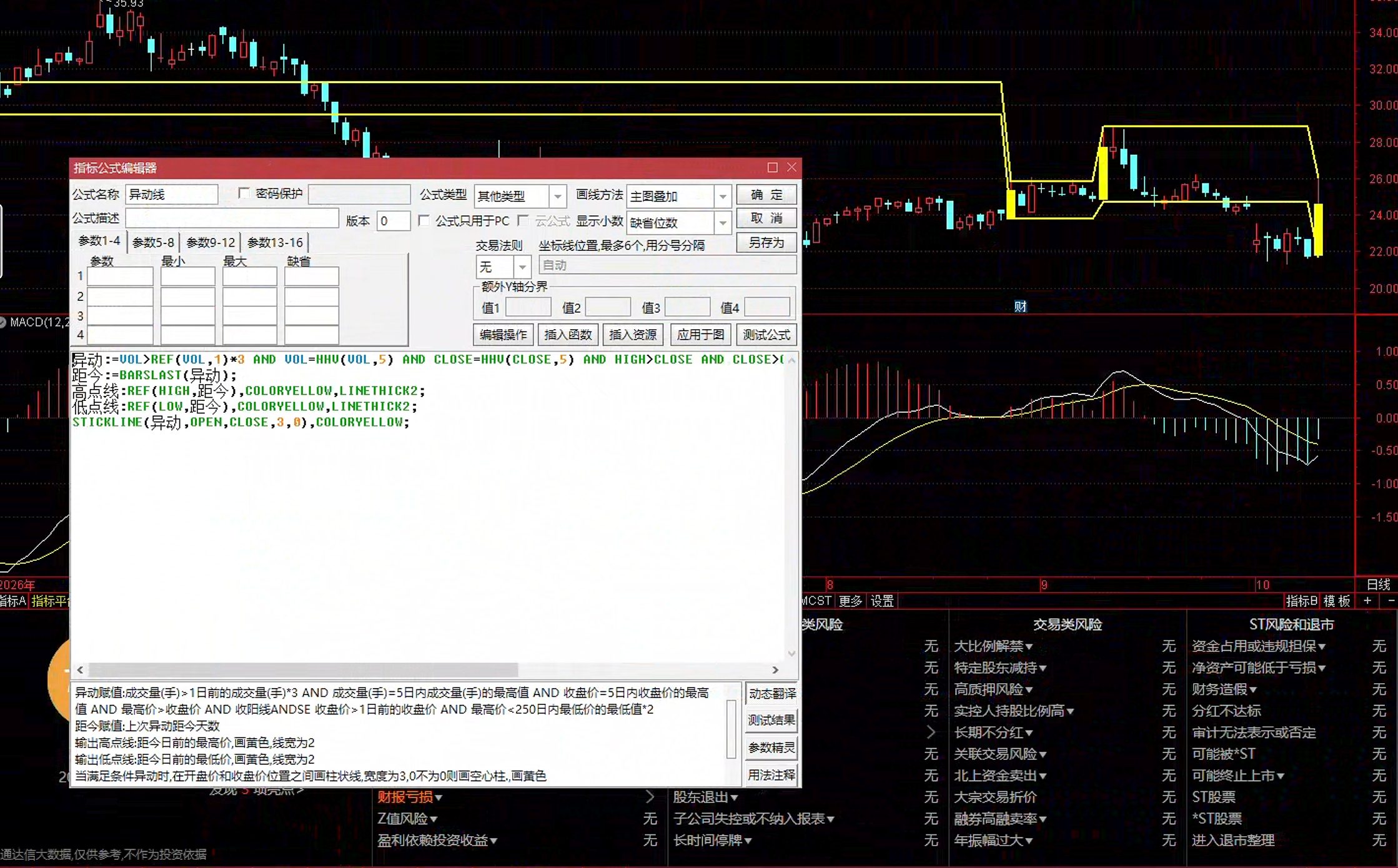1398x868 pixels.
Task: Open the 画线方法 dropdown
Action: click(723, 196)
